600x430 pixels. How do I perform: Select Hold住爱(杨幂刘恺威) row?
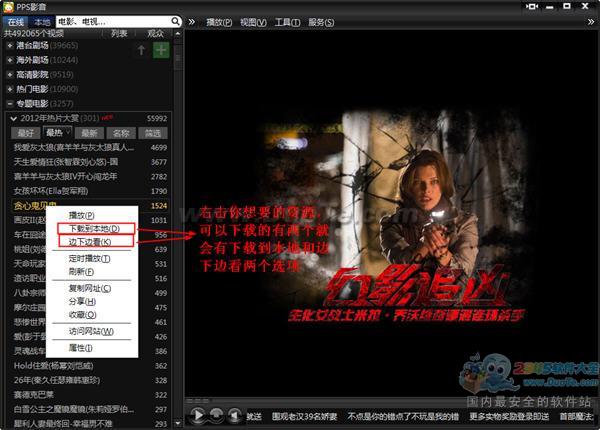coord(90,366)
